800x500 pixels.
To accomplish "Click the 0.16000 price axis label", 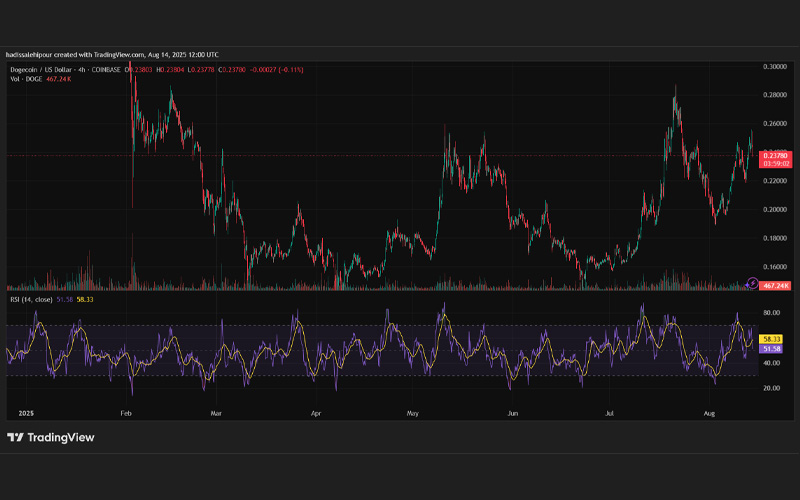I will pyautogui.click(x=774, y=266).
